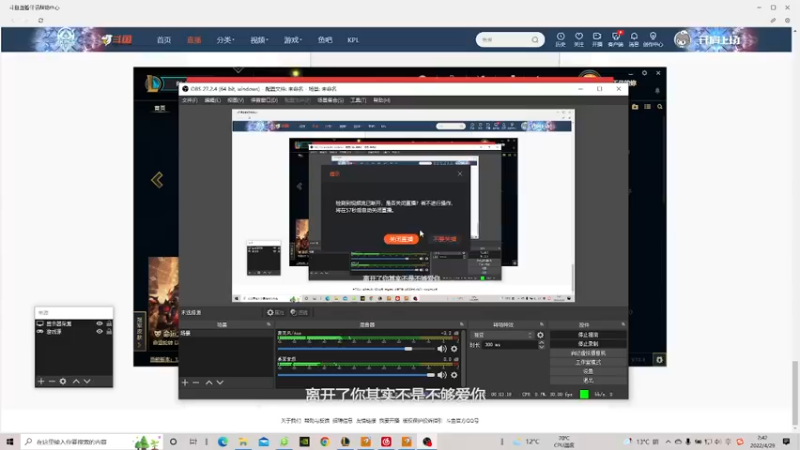The image size is (800, 450).
Task: Click the user avatar in Douyu header
Action: pos(682,39)
